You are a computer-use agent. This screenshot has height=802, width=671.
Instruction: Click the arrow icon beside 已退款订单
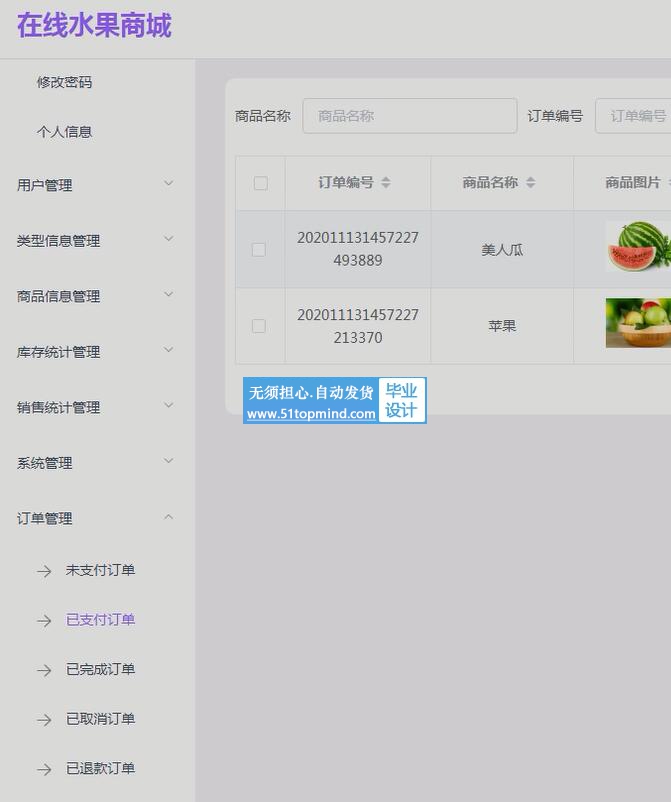(44, 769)
